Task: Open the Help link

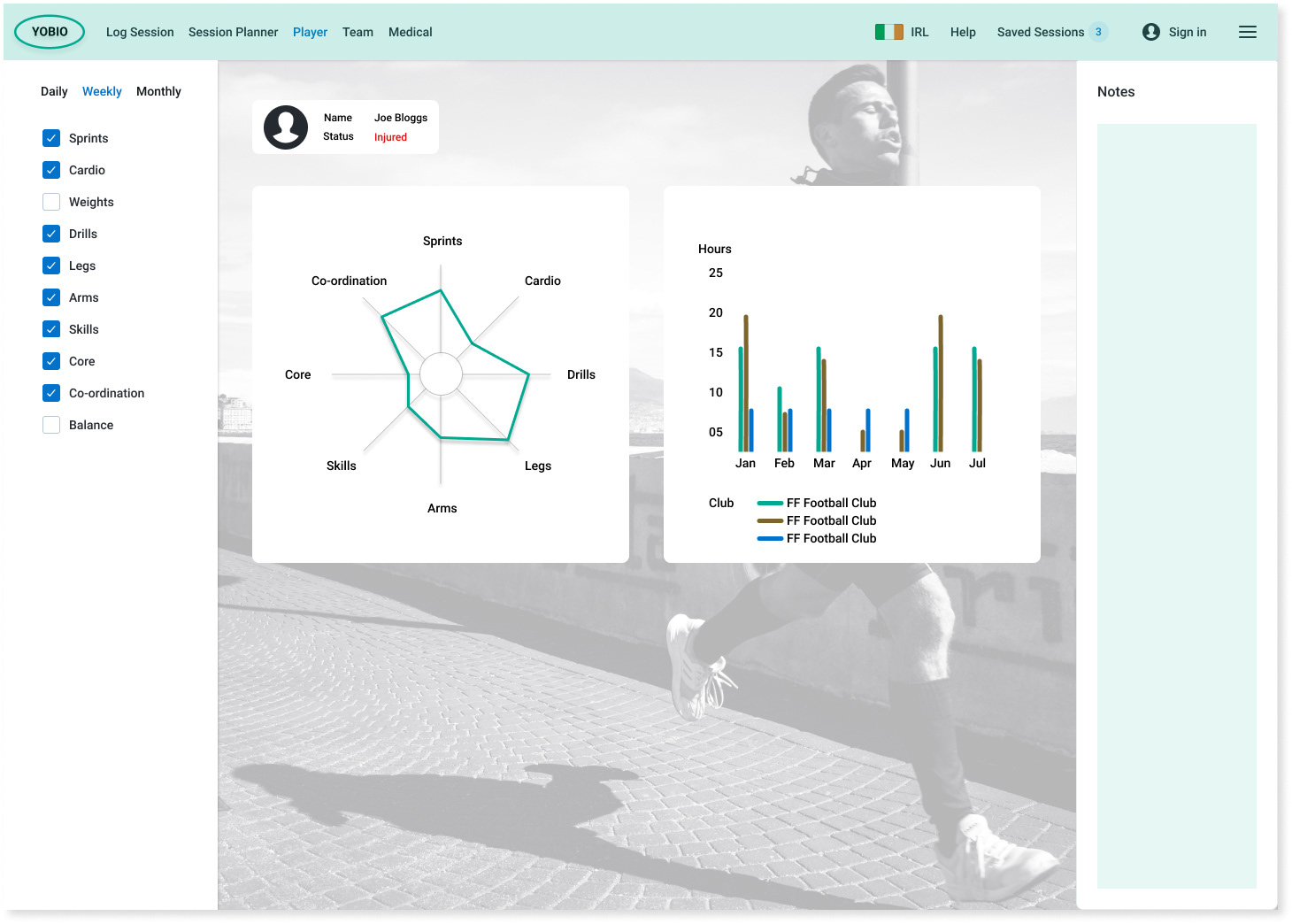Action: tap(963, 32)
